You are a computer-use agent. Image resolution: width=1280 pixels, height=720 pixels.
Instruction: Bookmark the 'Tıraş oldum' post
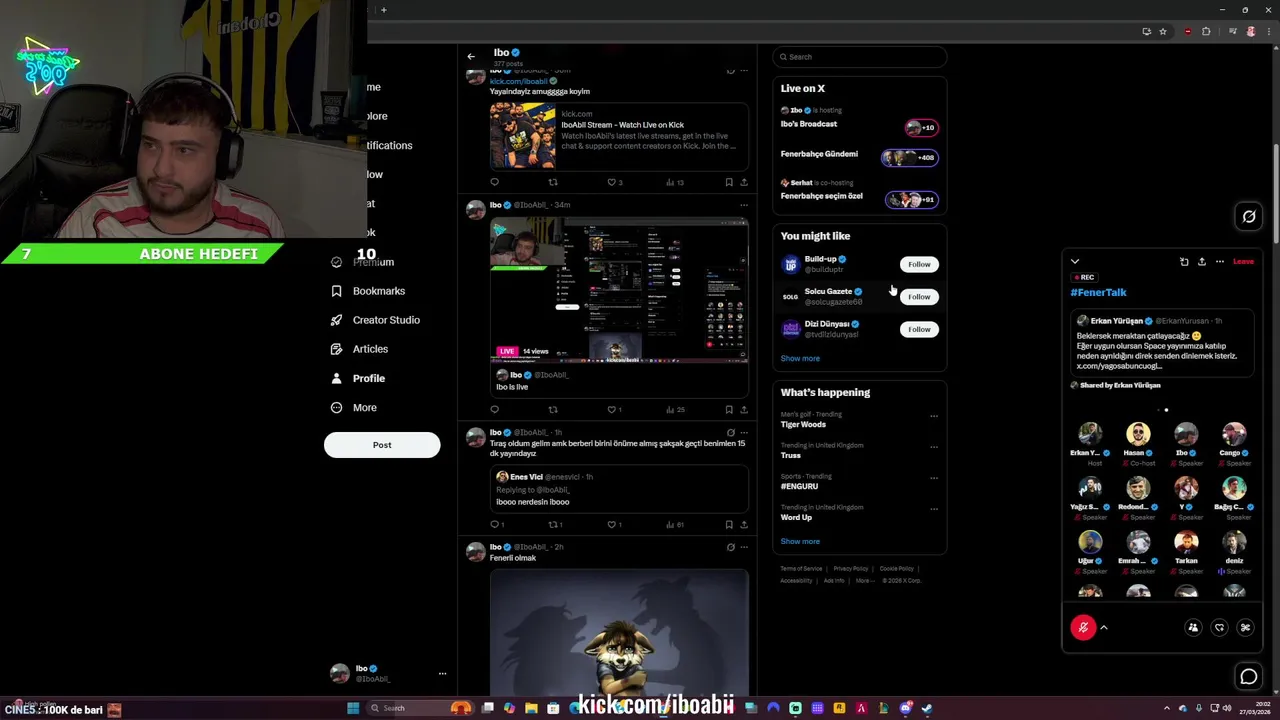(728, 524)
